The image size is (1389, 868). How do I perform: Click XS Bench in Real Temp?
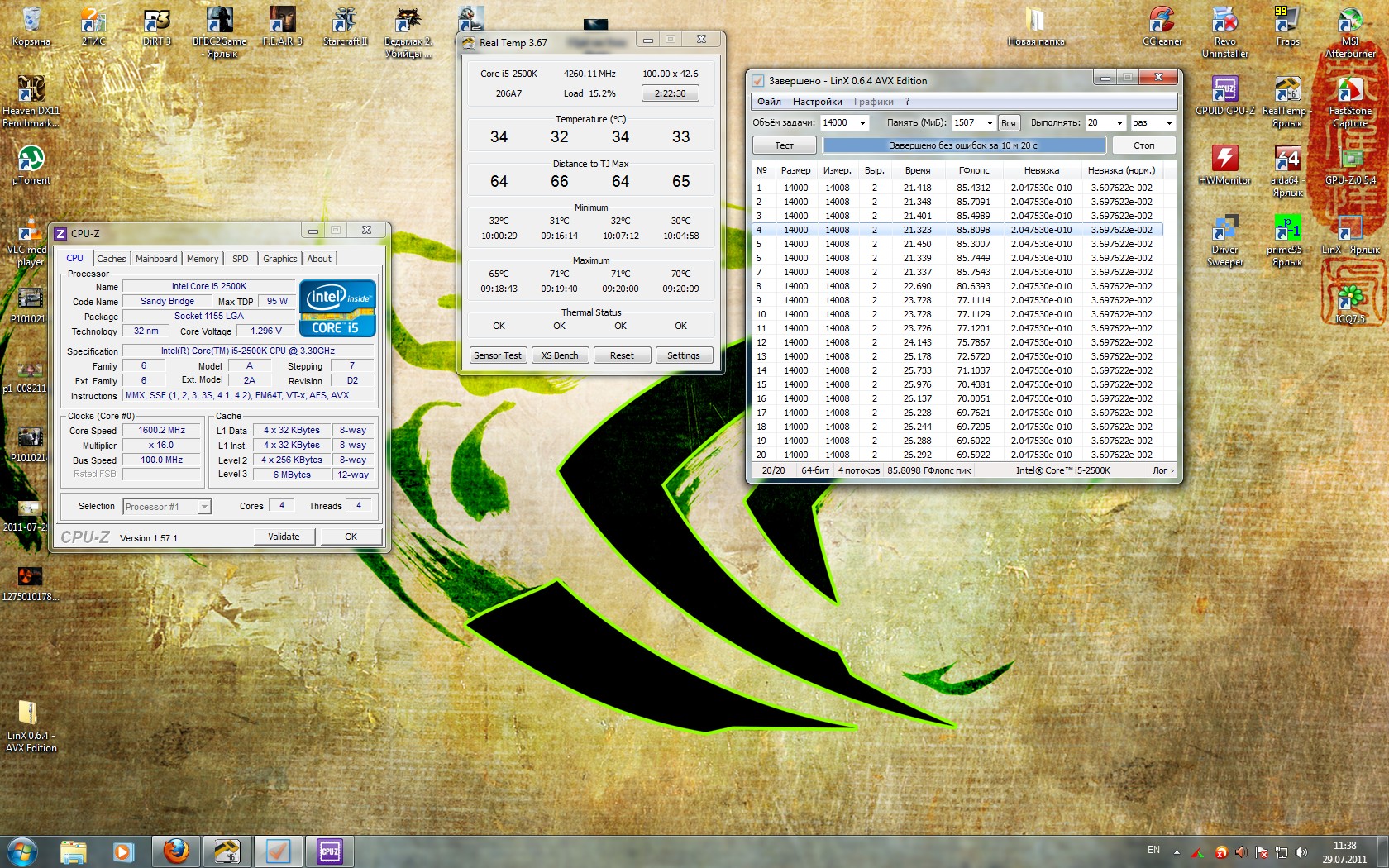pos(560,355)
